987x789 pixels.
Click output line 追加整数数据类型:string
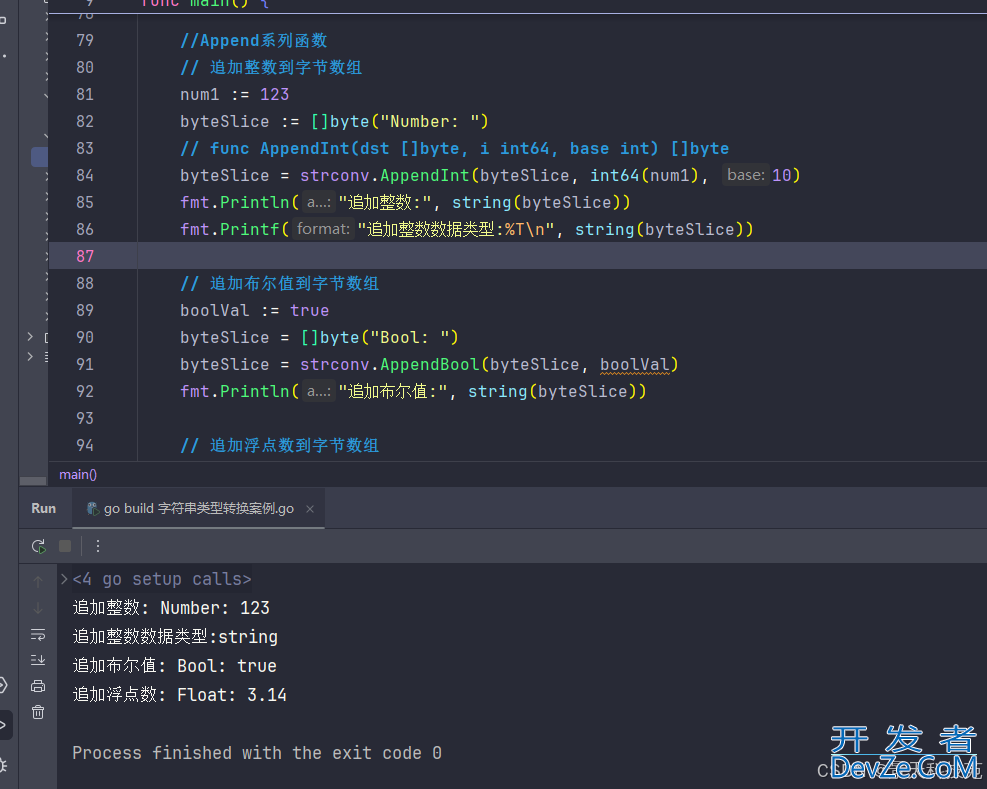point(175,637)
